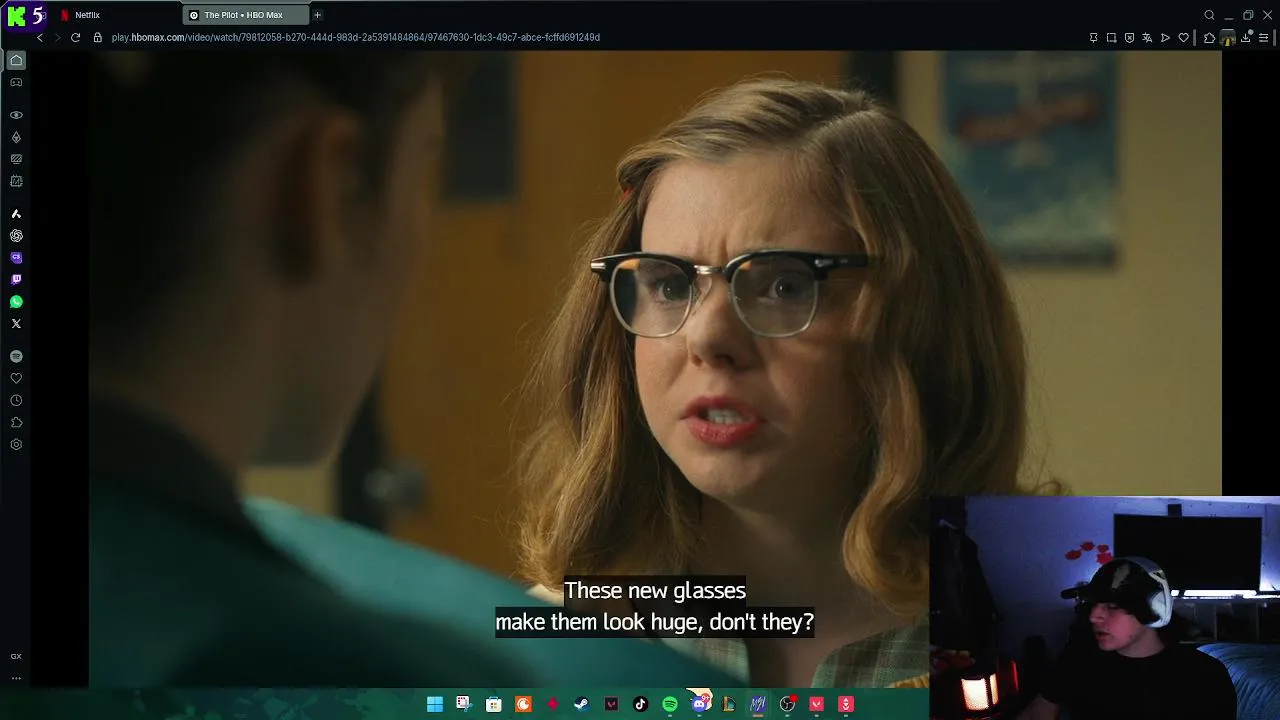This screenshot has height=720, width=1280.
Task: Open sidebar extensions cube icon
Action: [x=16, y=422]
